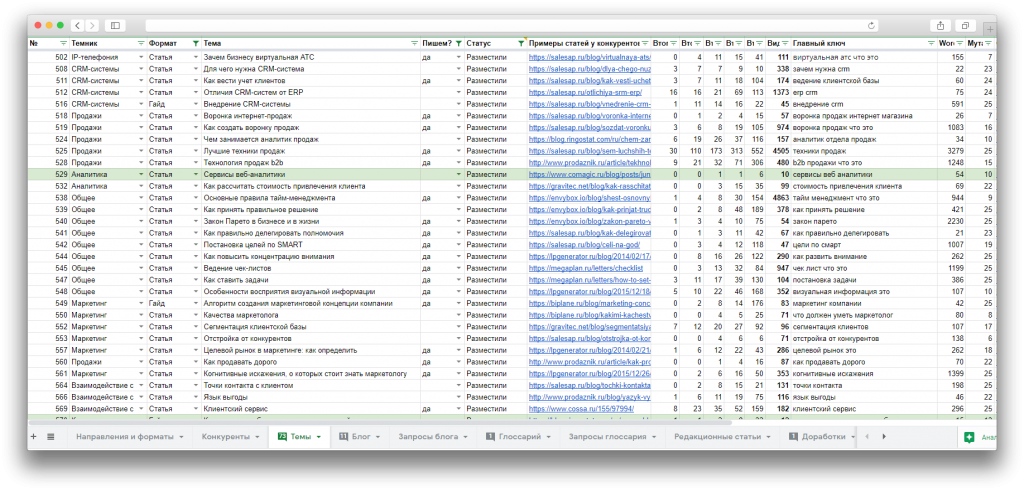The image size is (1024, 490).
Task: Reload the page from the address bar
Action: [871, 25]
